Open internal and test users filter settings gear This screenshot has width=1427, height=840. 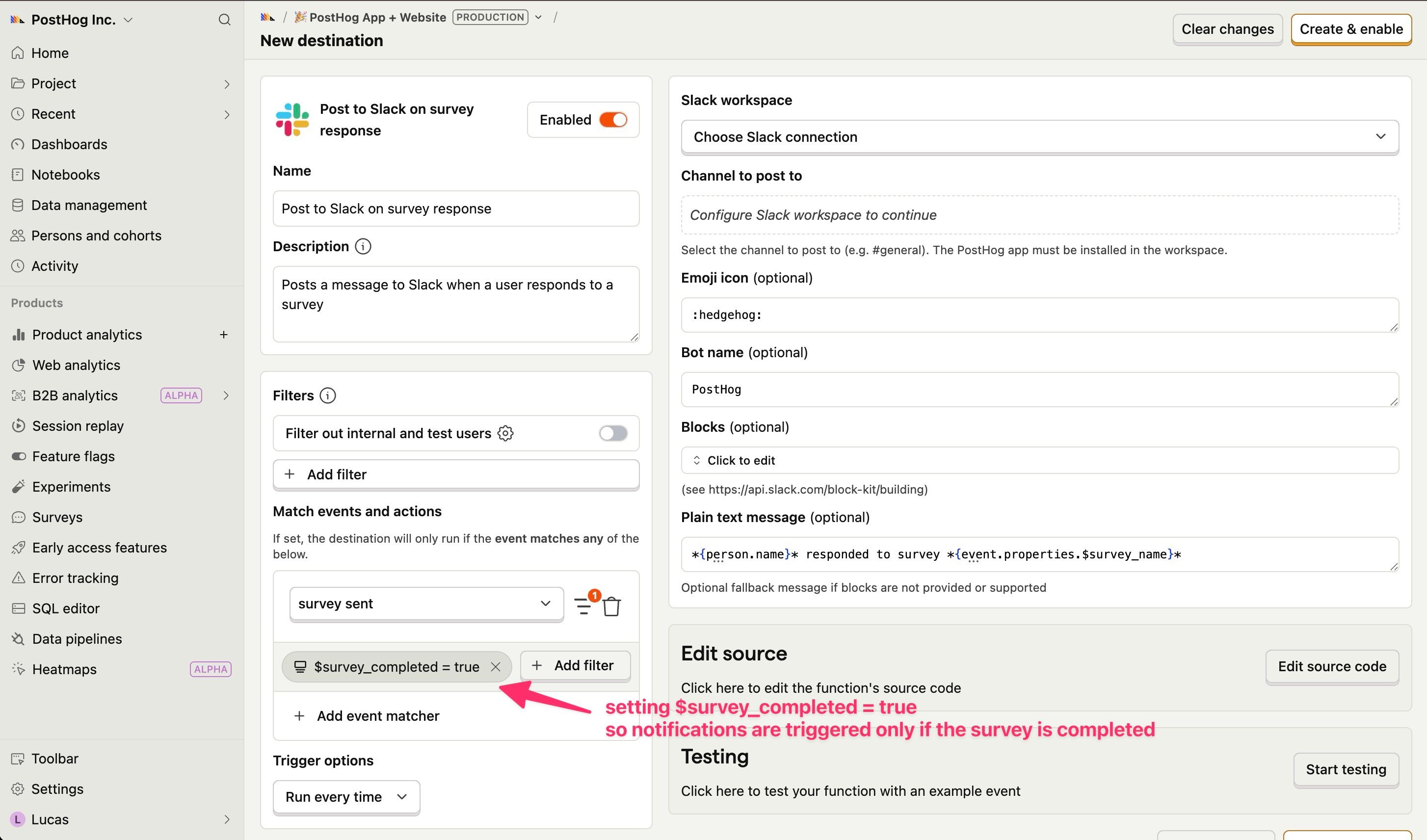pyautogui.click(x=505, y=434)
